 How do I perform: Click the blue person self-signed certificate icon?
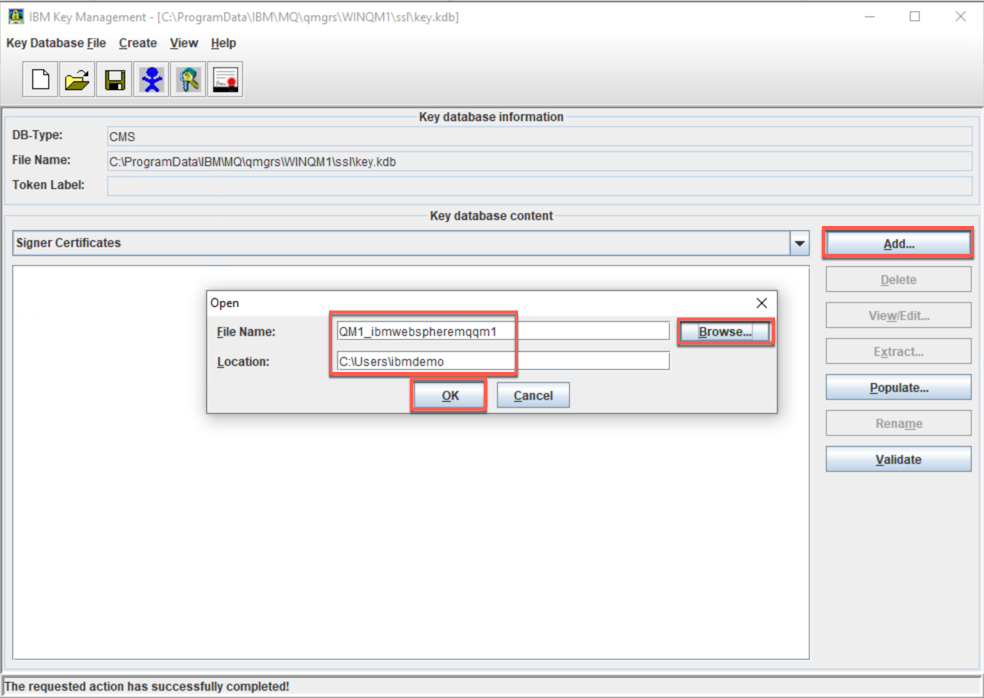click(x=151, y=80)
